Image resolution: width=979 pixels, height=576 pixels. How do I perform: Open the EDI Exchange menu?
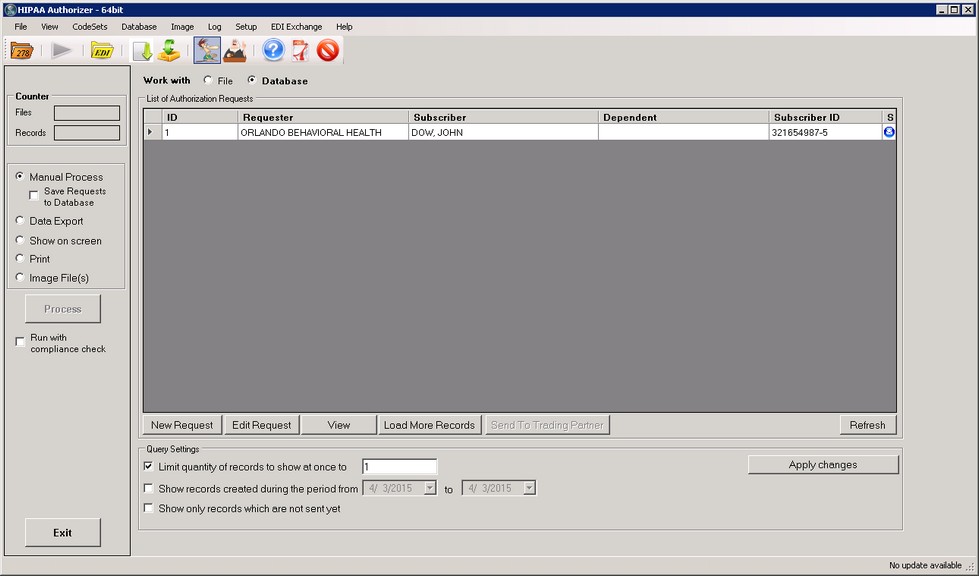point(296,27)
